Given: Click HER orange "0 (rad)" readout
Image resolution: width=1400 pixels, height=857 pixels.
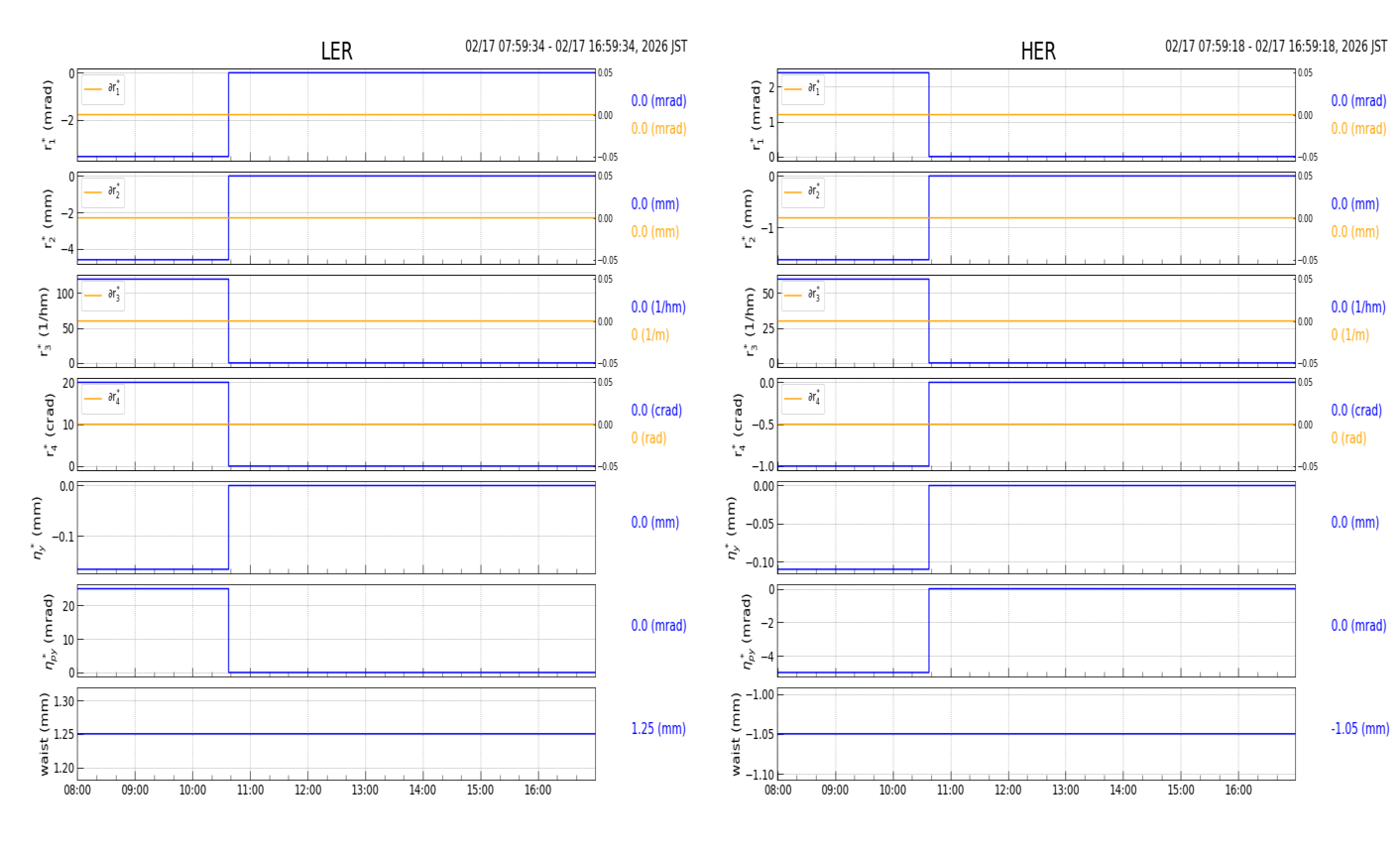Looking at the screenshot, I should click(x=1348, y=438).
